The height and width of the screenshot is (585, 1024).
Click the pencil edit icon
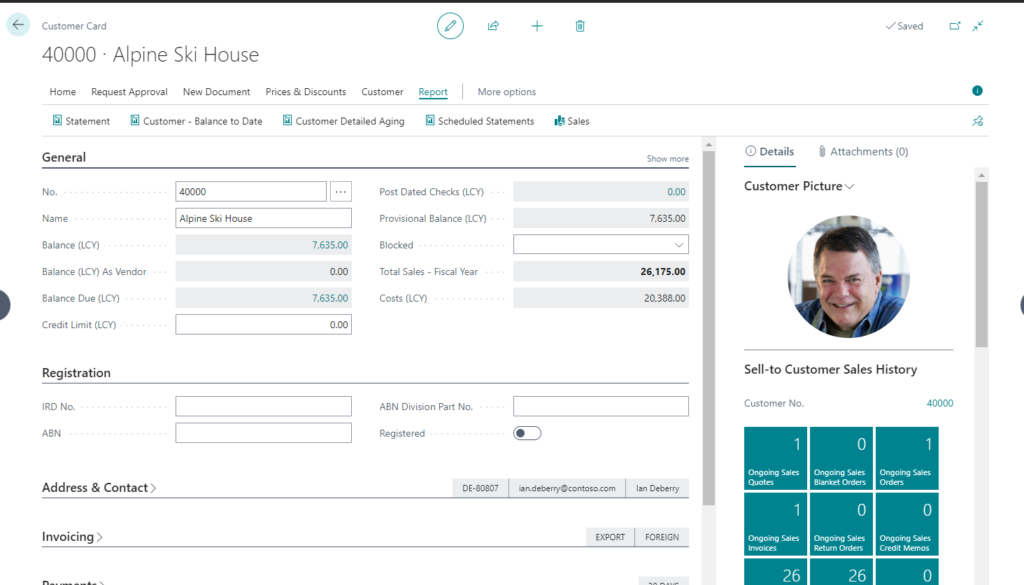[x=450, y=26]
